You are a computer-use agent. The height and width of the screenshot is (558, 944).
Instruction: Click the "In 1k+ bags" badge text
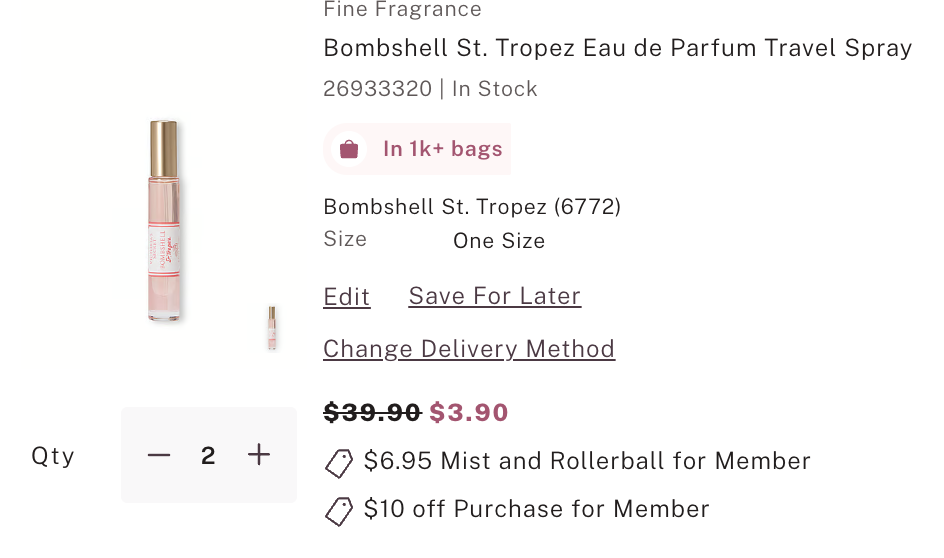442,149
